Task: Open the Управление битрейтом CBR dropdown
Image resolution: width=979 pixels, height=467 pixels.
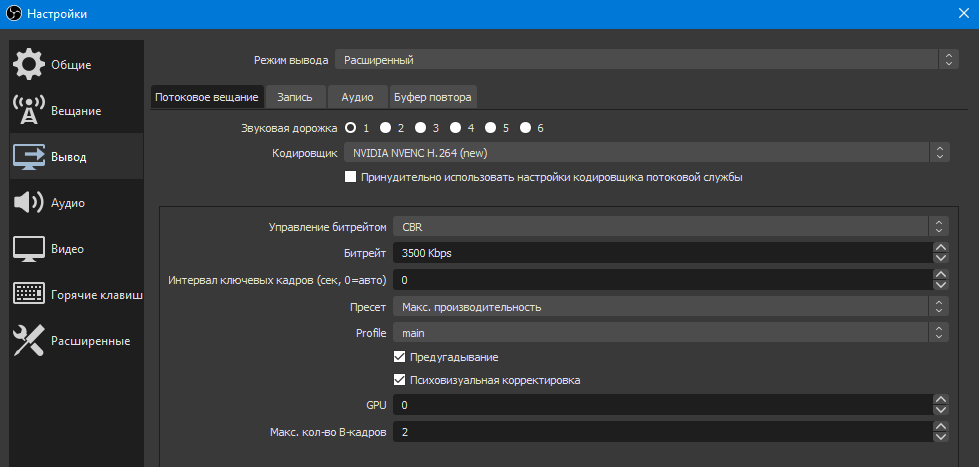Action: 671,226
